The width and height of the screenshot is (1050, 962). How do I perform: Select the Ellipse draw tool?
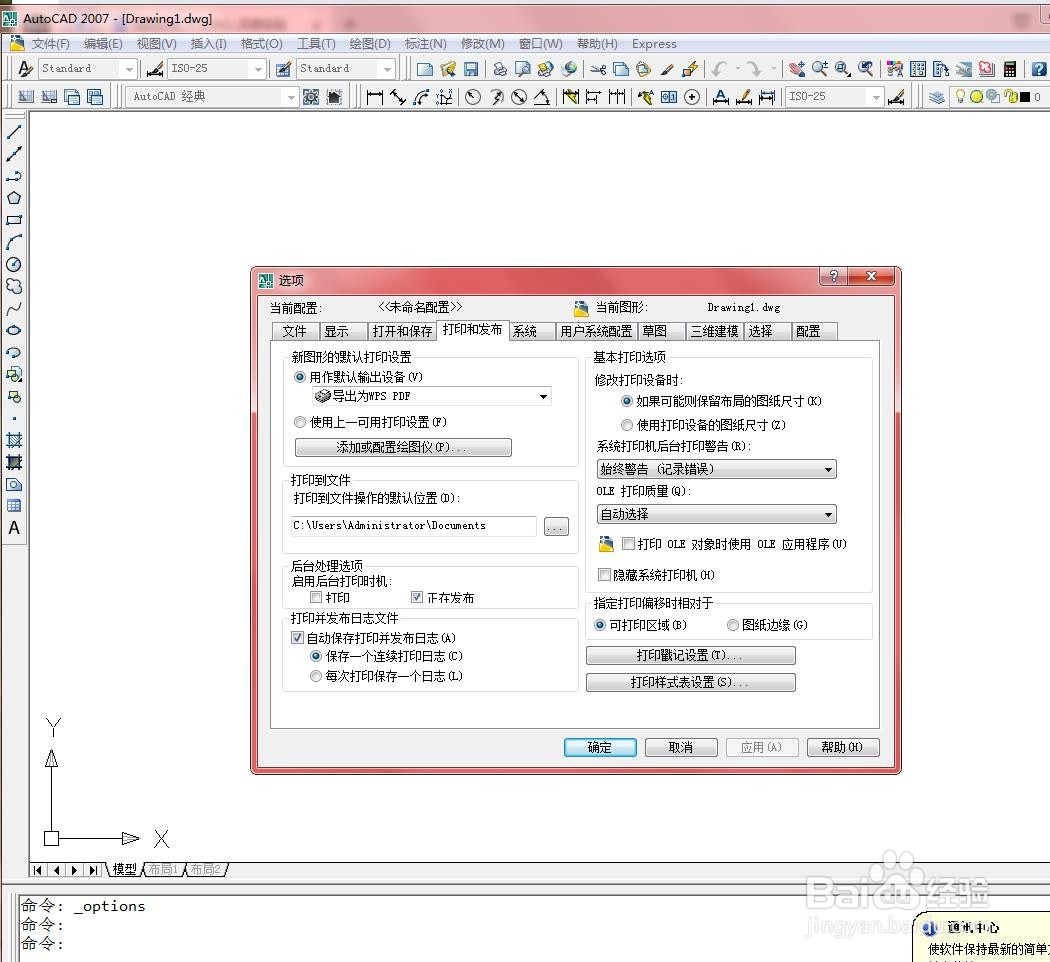pyautogui.click(x=13, y=331)
